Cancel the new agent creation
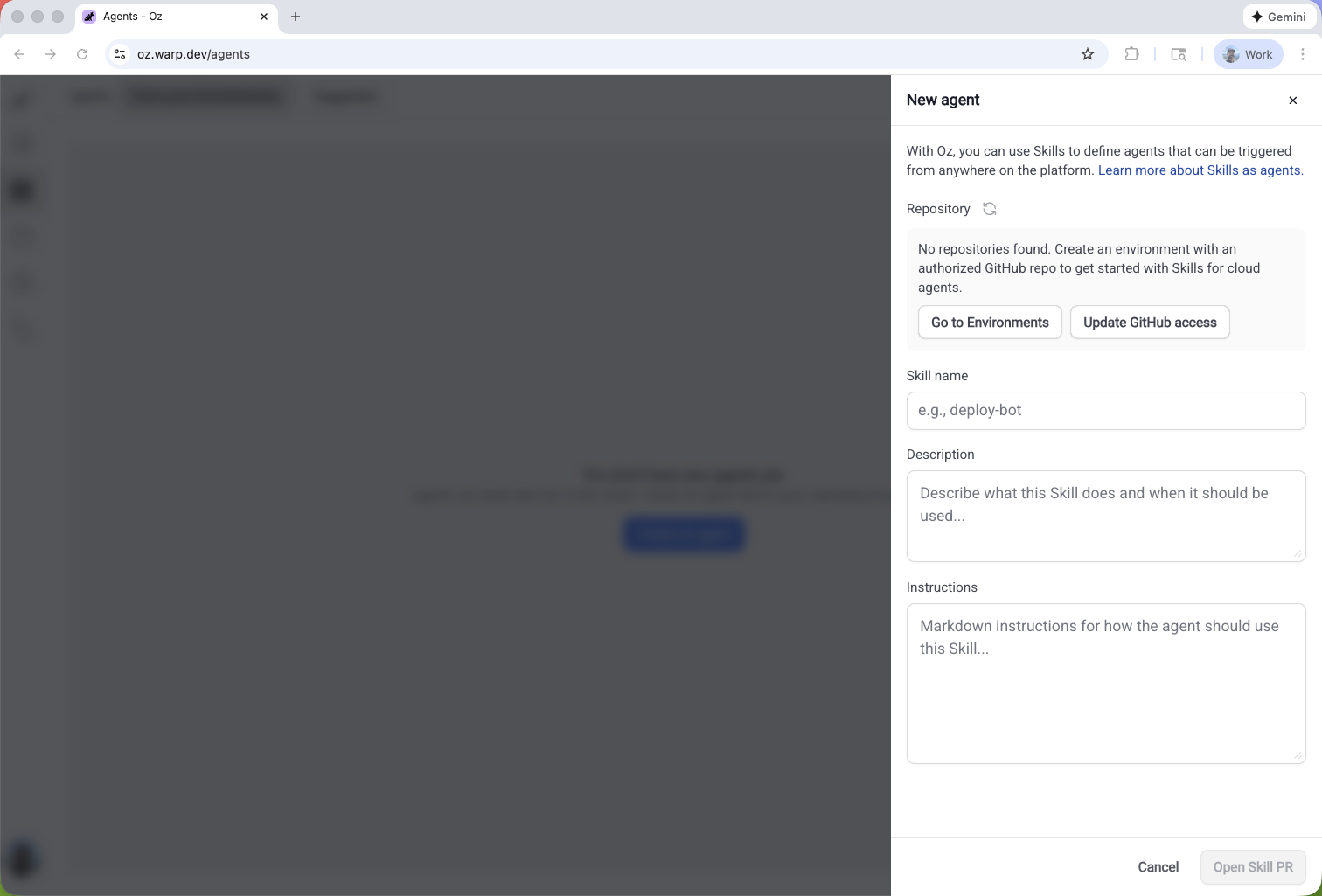The width and height of the screenshot is (1322, 896). (1158, 867)
